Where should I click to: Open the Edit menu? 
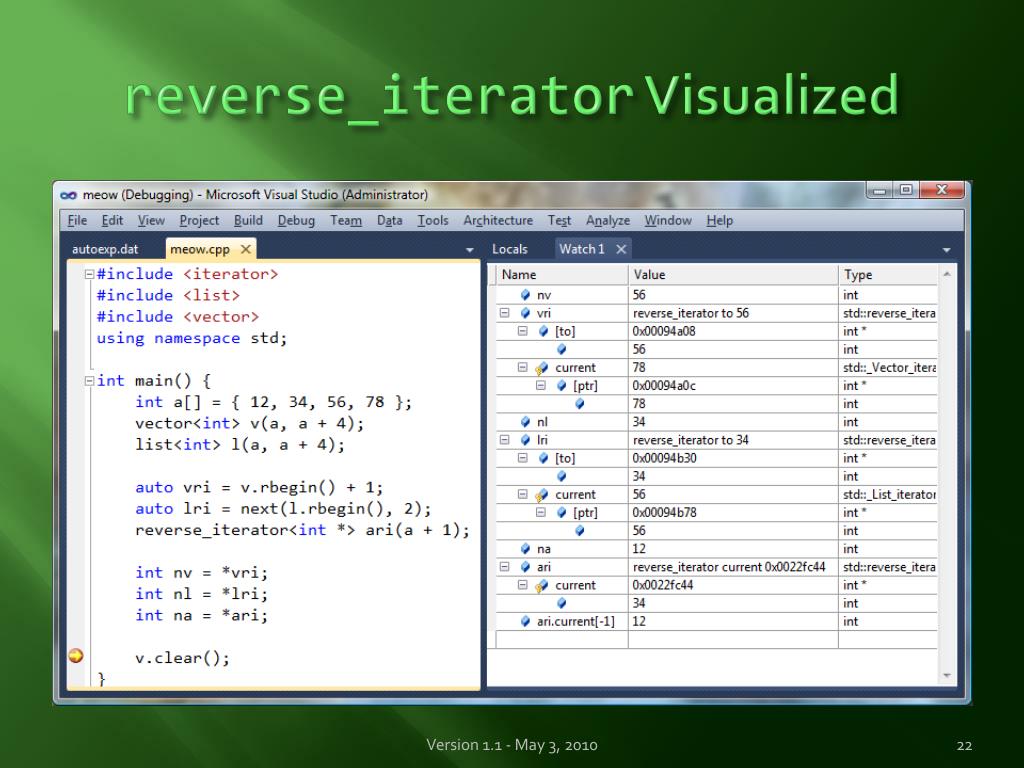click(x=112, y=221)
